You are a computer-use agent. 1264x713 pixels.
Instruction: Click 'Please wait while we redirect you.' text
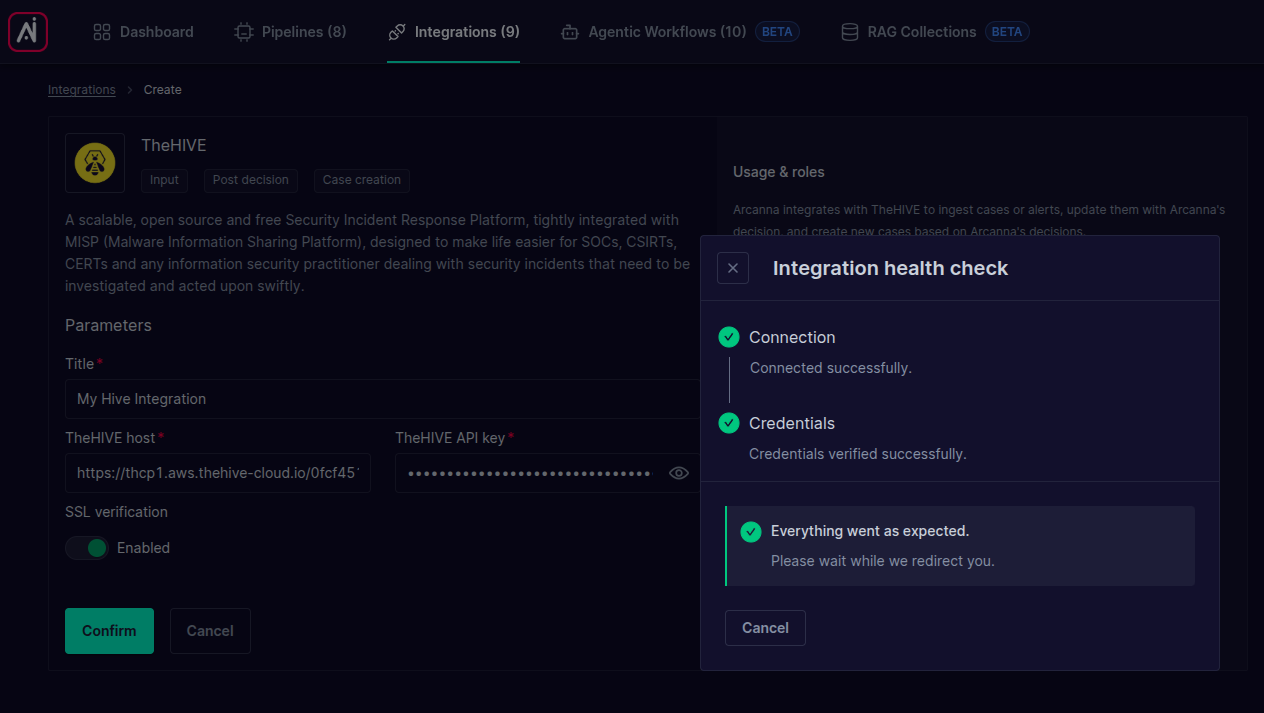[883, 561]
